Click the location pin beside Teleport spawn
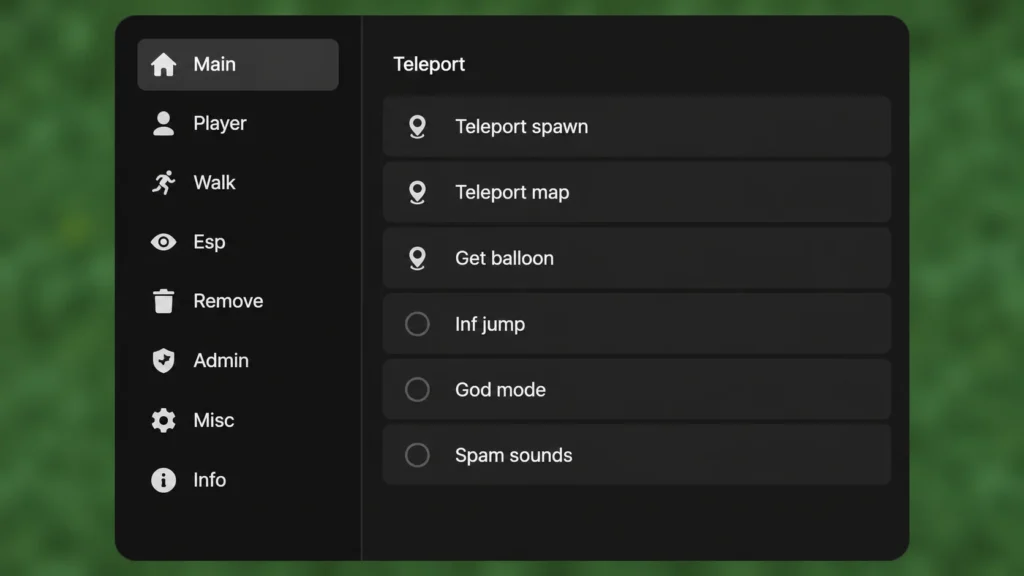This screenshot has height=576, width=1024. coord(417,127)
